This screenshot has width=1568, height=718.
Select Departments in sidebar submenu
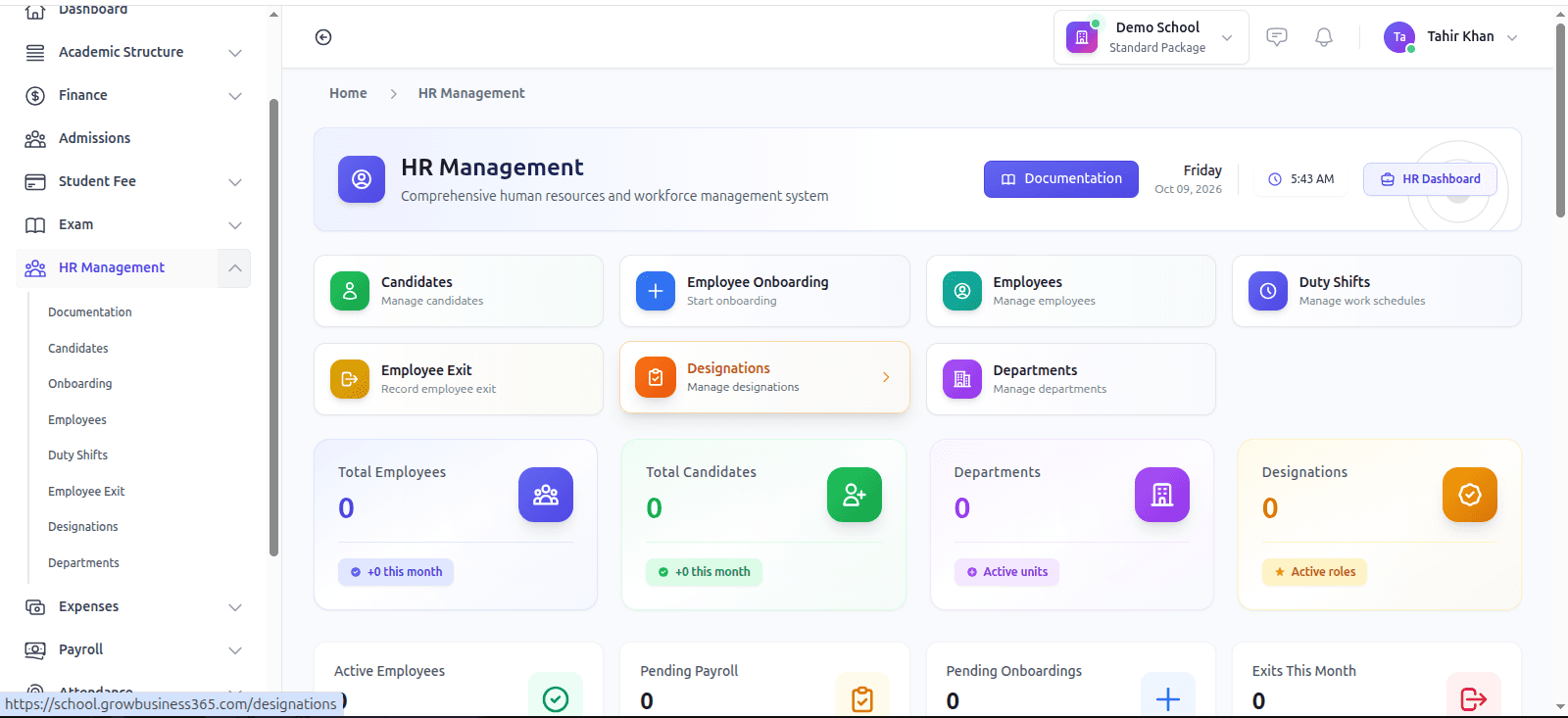(83, 563)
